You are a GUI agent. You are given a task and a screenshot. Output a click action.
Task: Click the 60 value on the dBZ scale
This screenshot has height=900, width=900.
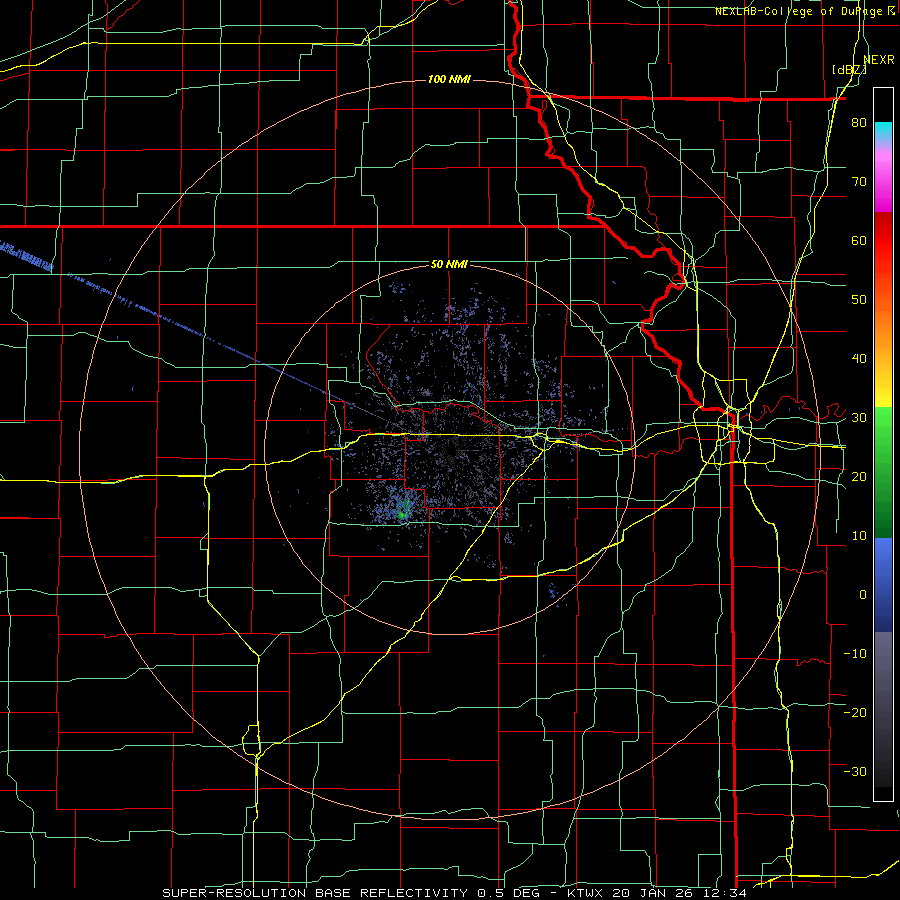pyautogui.click(x=859, y=240)
